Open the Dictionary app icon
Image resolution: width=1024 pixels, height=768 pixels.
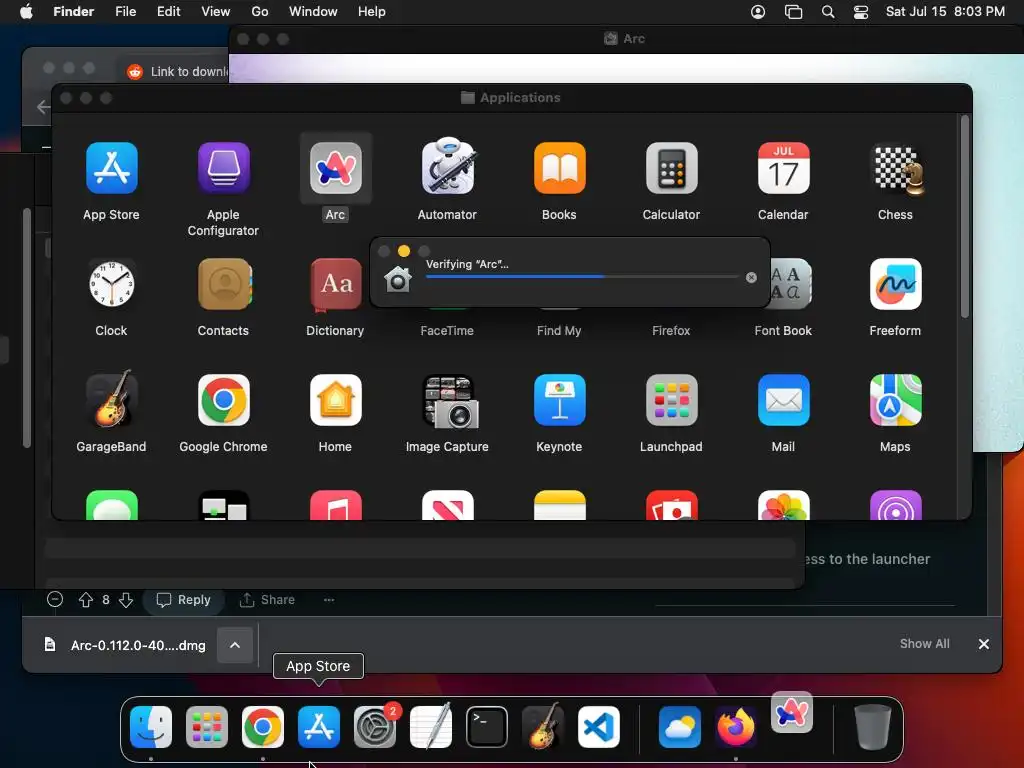pyautogui.click(x=336, y=284)
